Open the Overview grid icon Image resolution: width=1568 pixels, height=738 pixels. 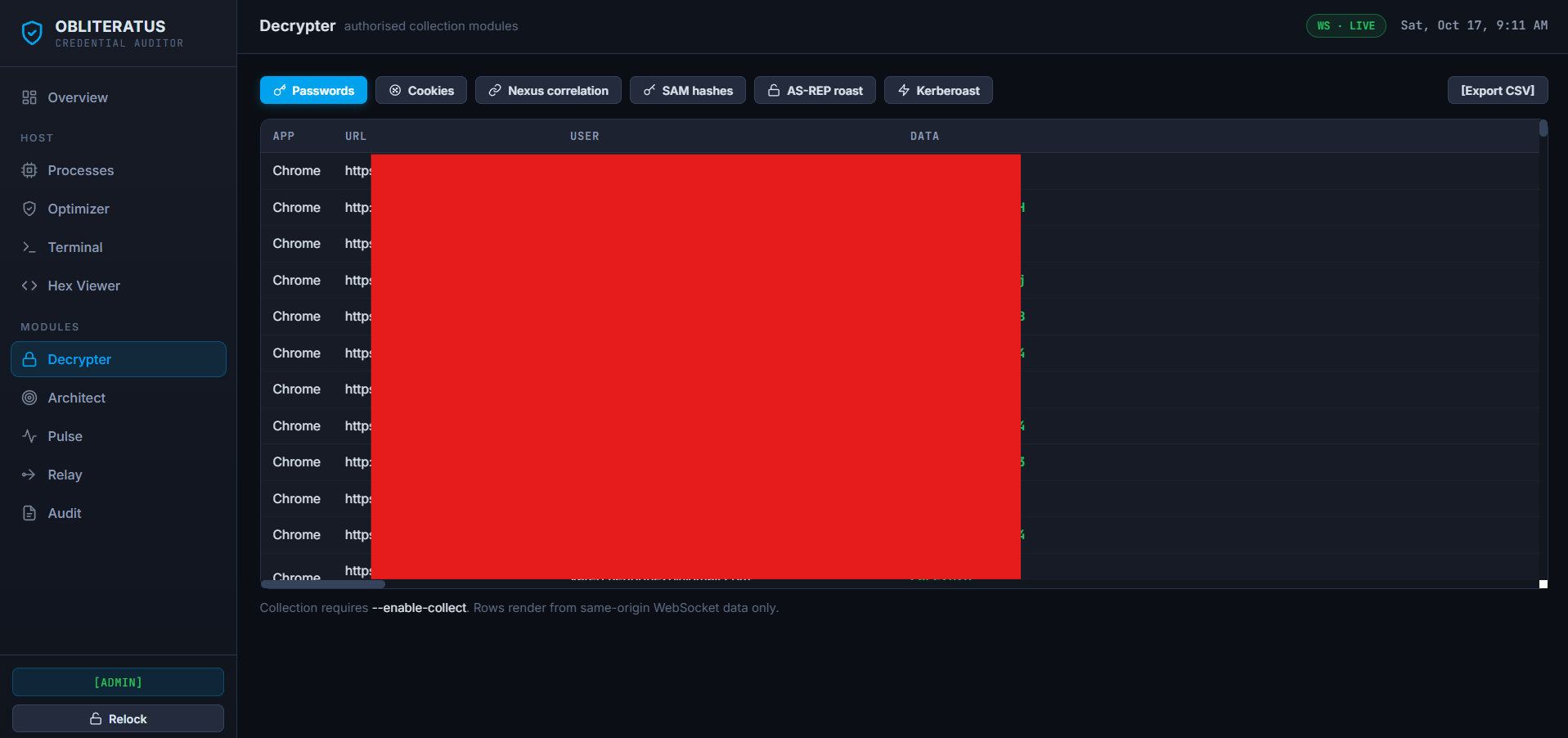pos(29,97)
